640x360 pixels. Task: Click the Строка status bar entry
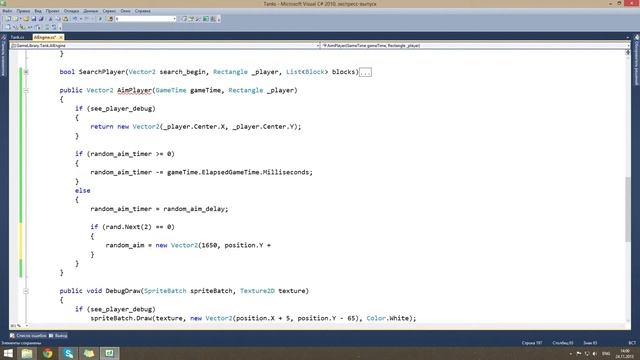coord(532,343)
